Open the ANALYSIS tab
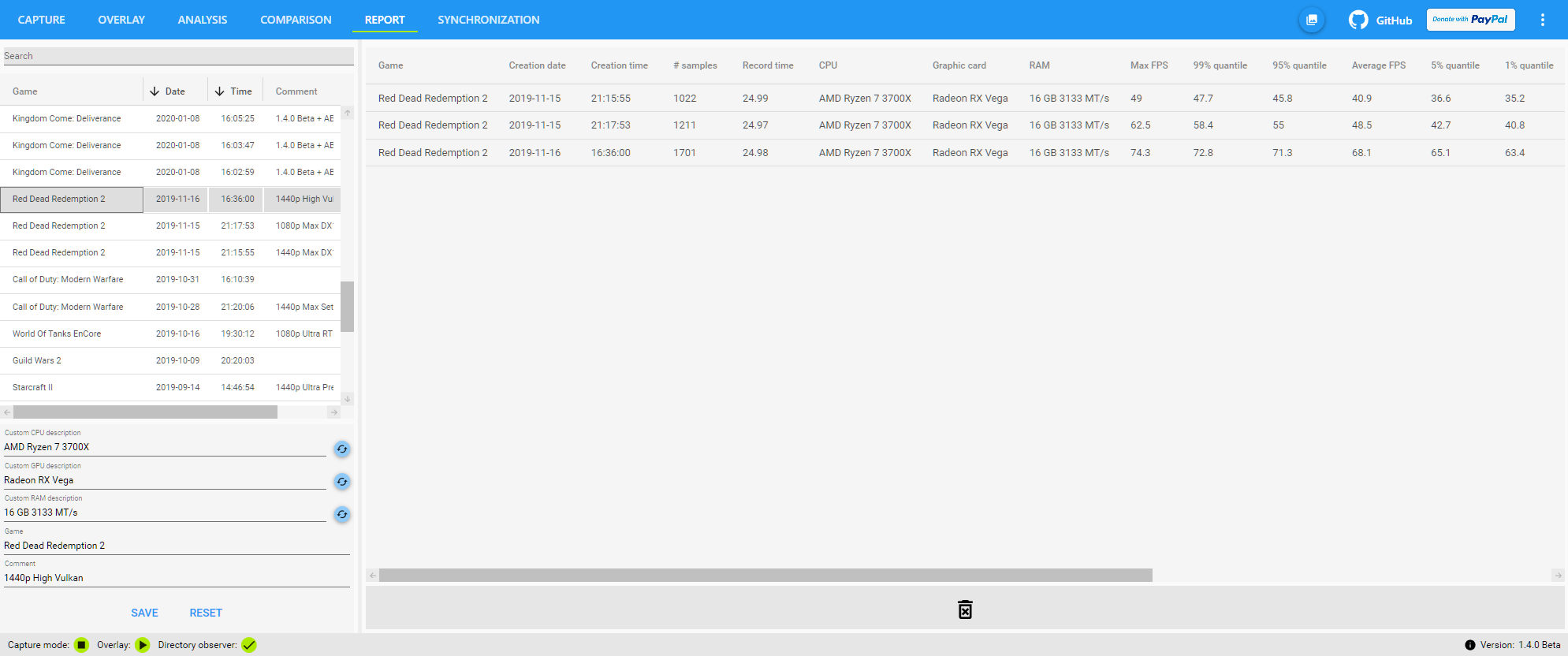Image resolution: width=1568 pixels, height=656 pixels. click(203, 20)
